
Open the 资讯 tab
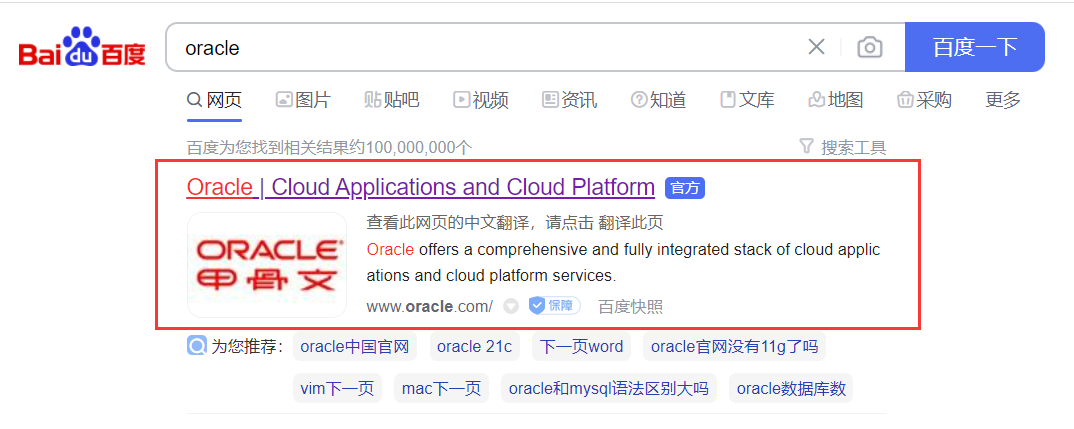569,100
